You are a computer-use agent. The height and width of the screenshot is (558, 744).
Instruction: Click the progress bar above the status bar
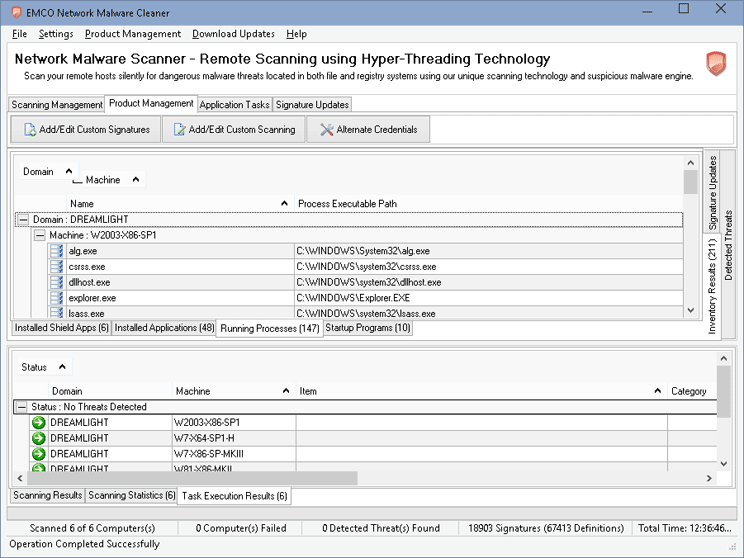(x=372, y=513)
